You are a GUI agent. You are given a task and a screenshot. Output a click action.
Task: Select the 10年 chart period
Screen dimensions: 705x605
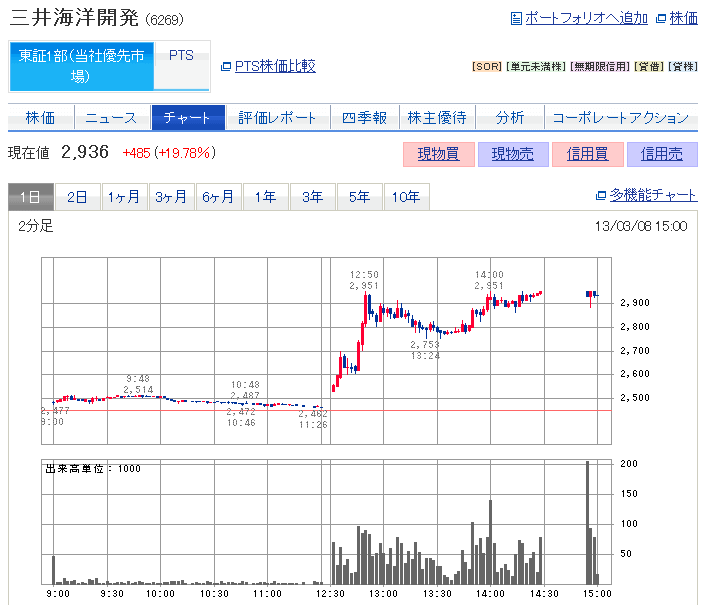coord(406,197)
